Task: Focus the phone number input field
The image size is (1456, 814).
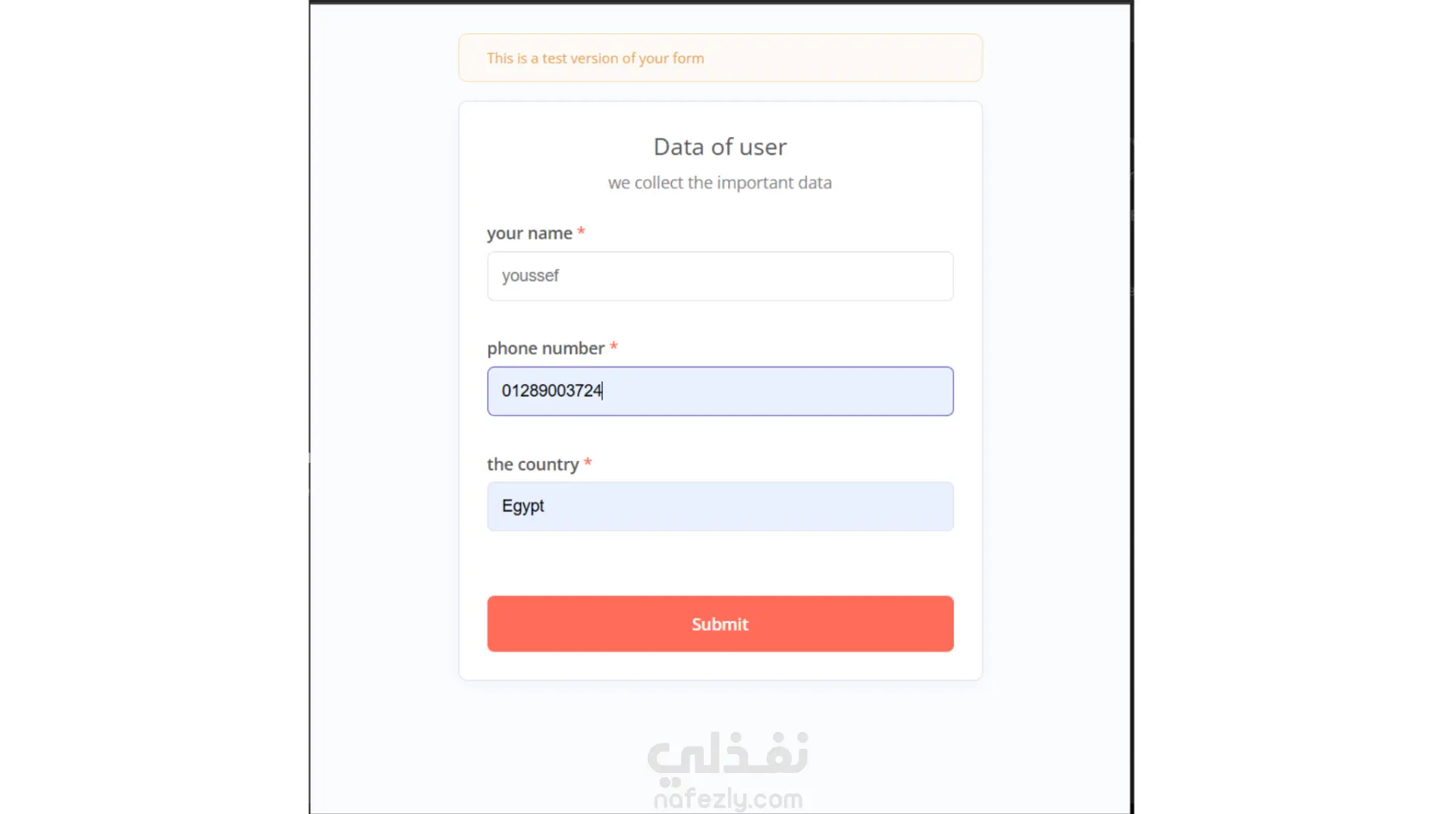Action: point(720,391)
